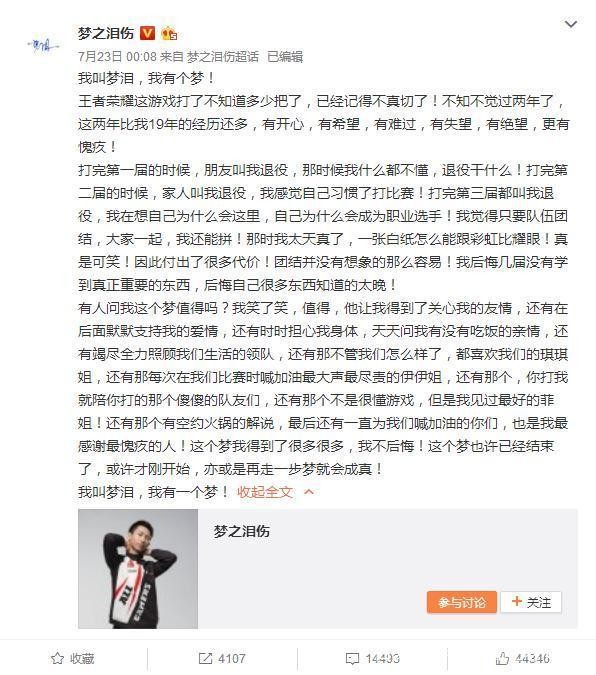Image resolution: width=596 pixels, height=675 pixels.
Task: Open the 梦之泪伤超话 source link
Action: click(223, 56)
